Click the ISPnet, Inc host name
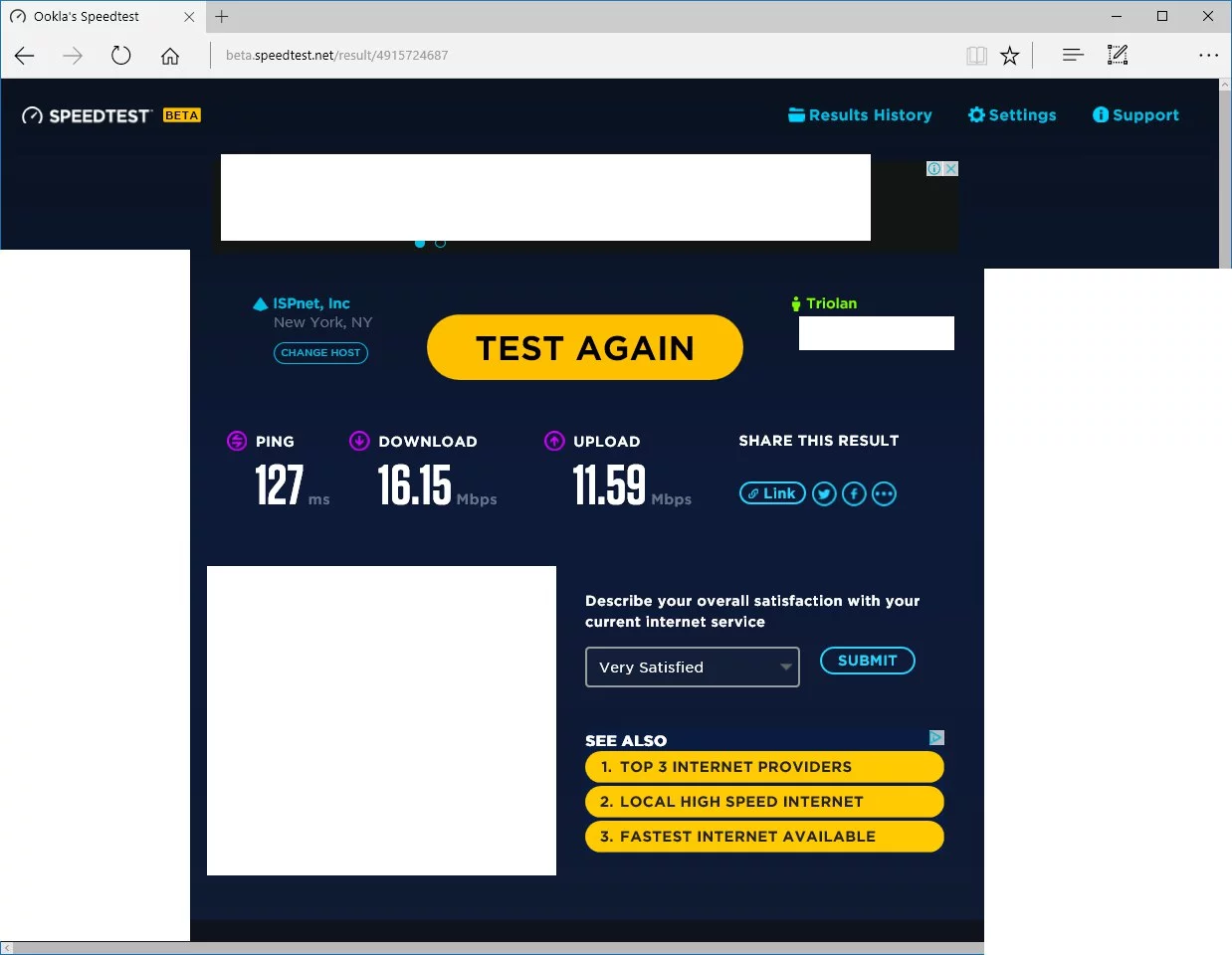This screenshot has width=1232, height=955. 311,303
